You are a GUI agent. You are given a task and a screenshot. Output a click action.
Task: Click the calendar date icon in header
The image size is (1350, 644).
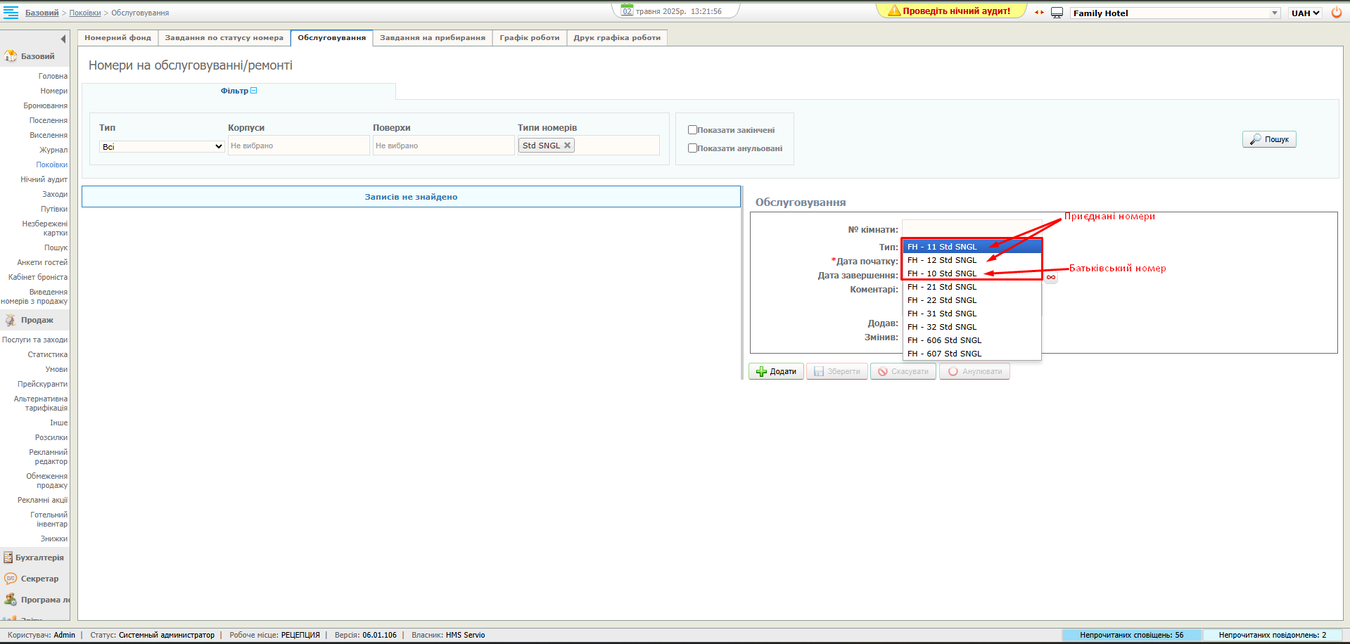pyautogui.click(x=627, y=11)
